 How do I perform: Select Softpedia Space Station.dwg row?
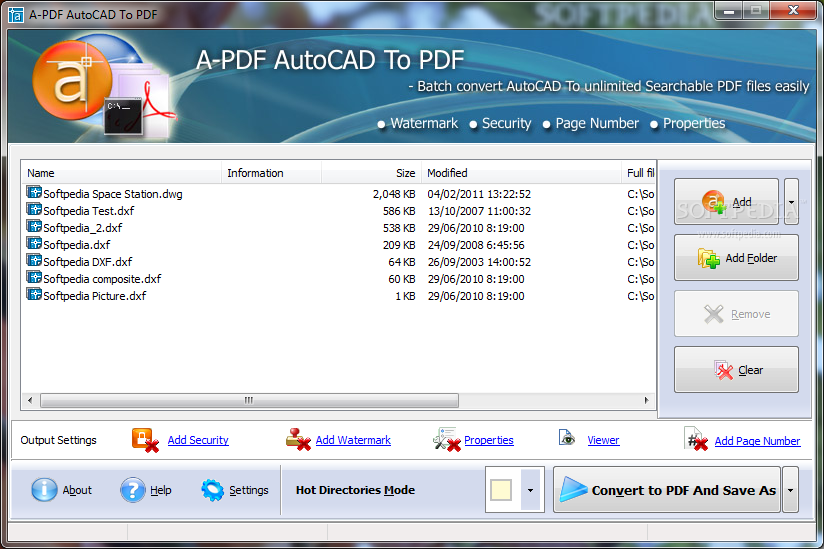[338, 194]
